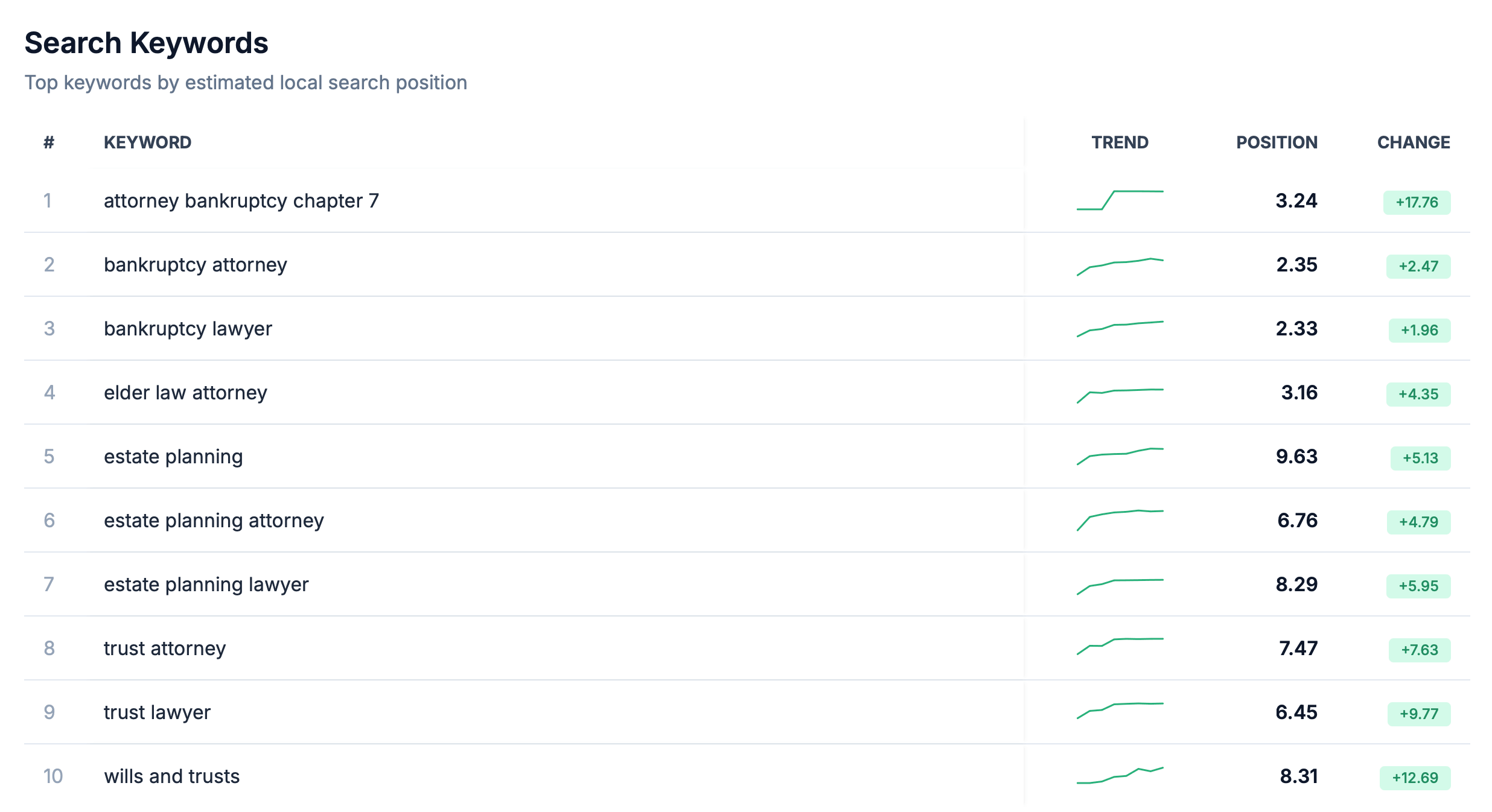The image size is (1492, 812).
Task: Select keyword 'trust attorney'
Action: tap(165, 648)
